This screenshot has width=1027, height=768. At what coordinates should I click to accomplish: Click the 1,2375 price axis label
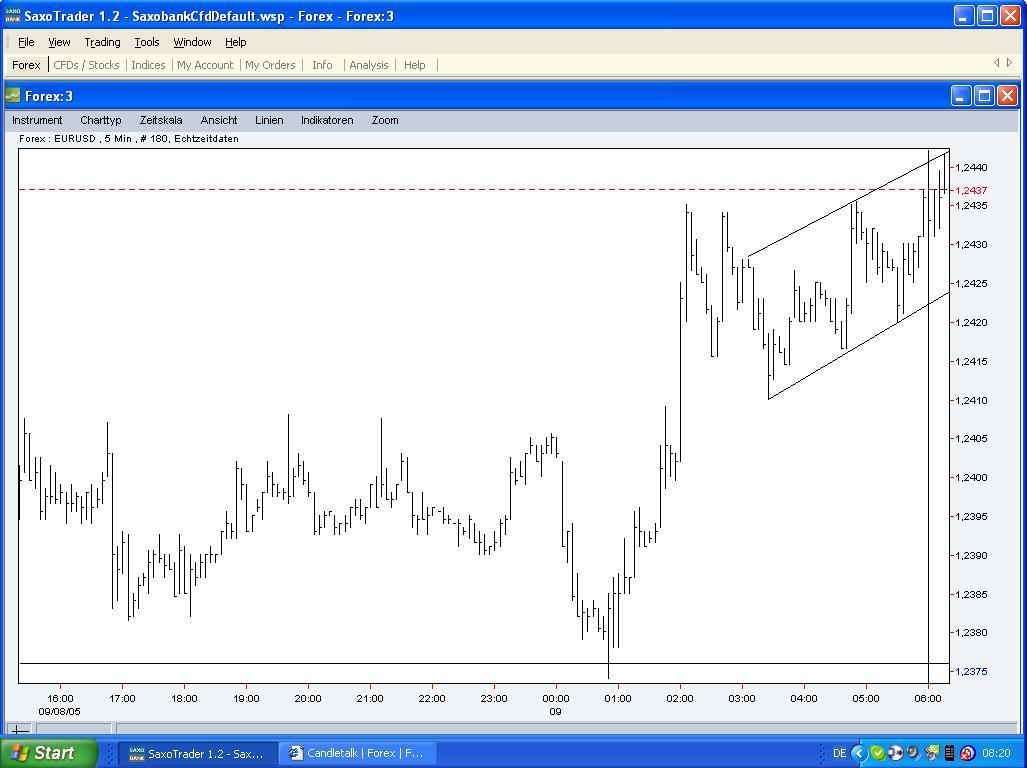pyautogui.click(x=971, y=672)
